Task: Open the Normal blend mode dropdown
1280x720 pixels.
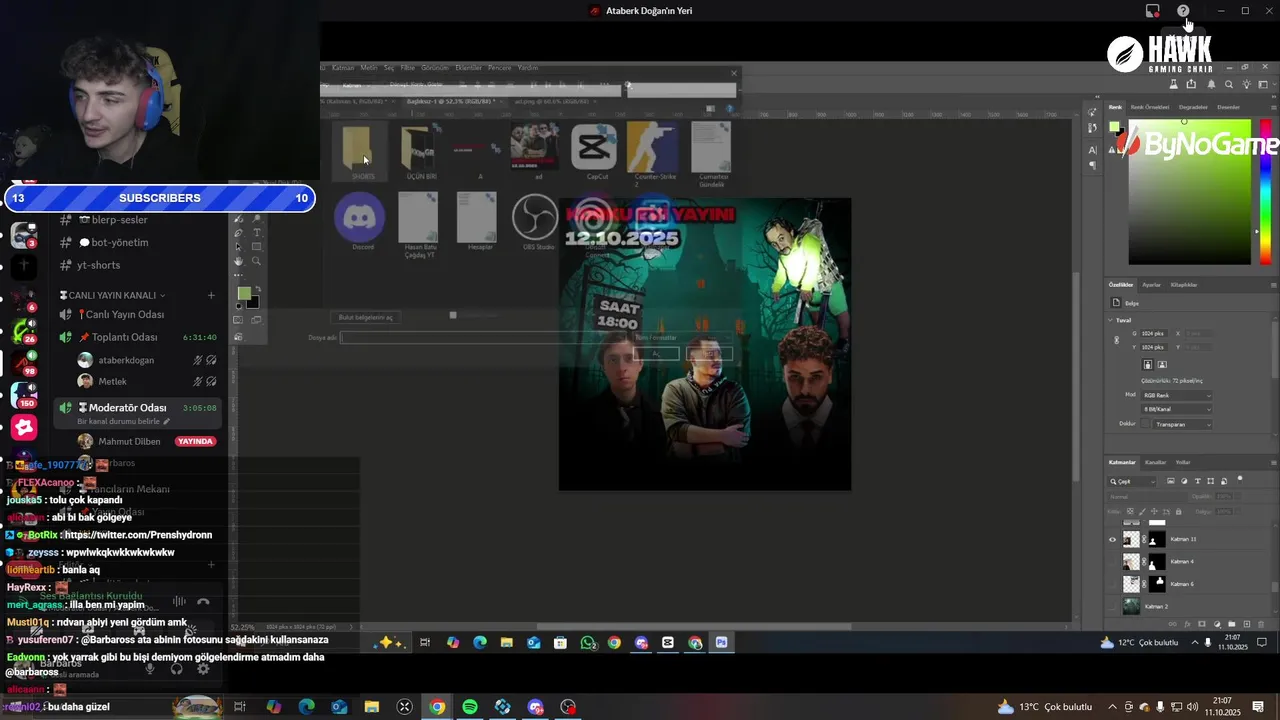Action: [1147, 497]
